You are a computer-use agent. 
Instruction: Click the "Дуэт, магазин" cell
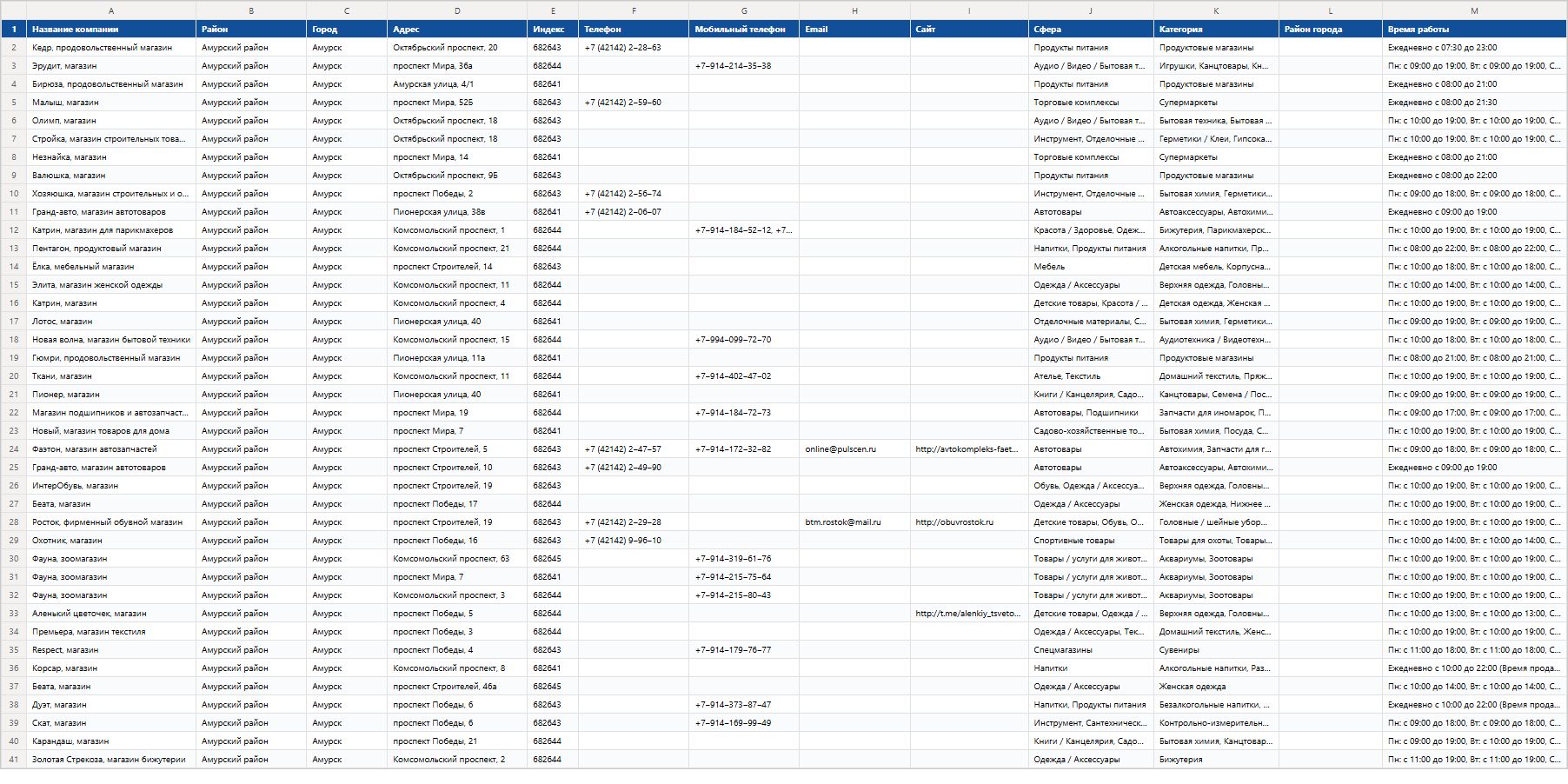111,705
